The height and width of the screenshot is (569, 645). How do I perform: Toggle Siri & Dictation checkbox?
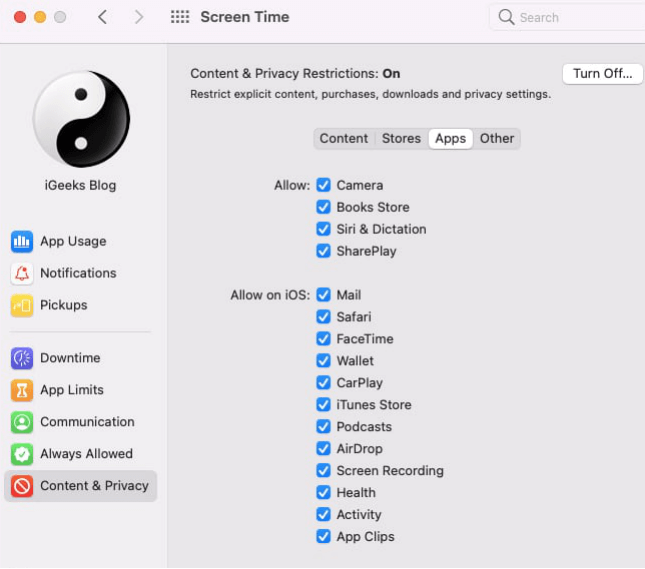[x=323, y=229]
